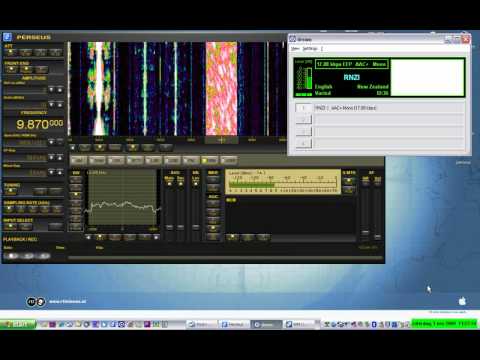
Task: Select the 125 kS/s sampling rate
Action: pos(9,209)
